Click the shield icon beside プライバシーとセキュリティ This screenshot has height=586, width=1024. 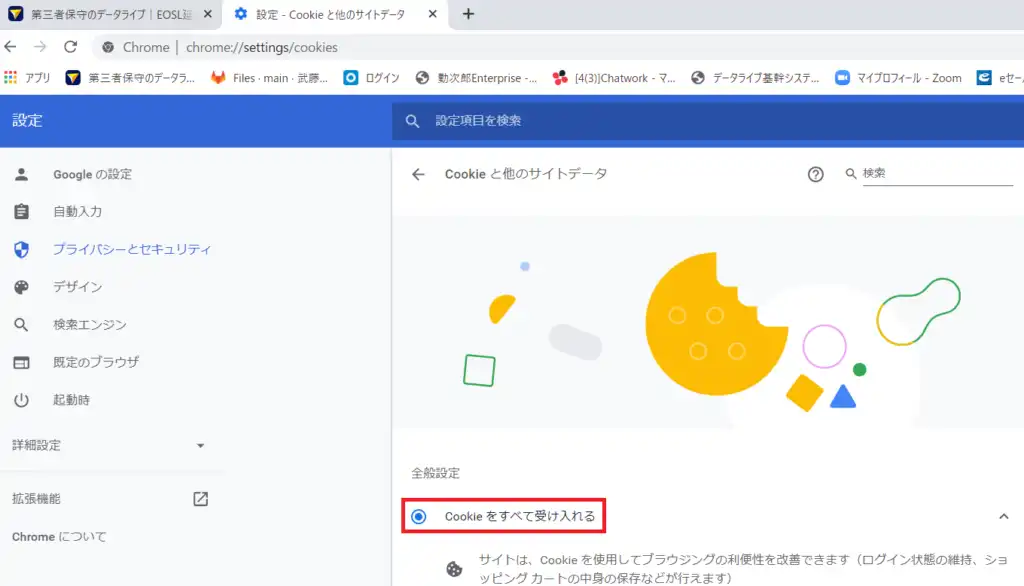click(x=22, y=250)
